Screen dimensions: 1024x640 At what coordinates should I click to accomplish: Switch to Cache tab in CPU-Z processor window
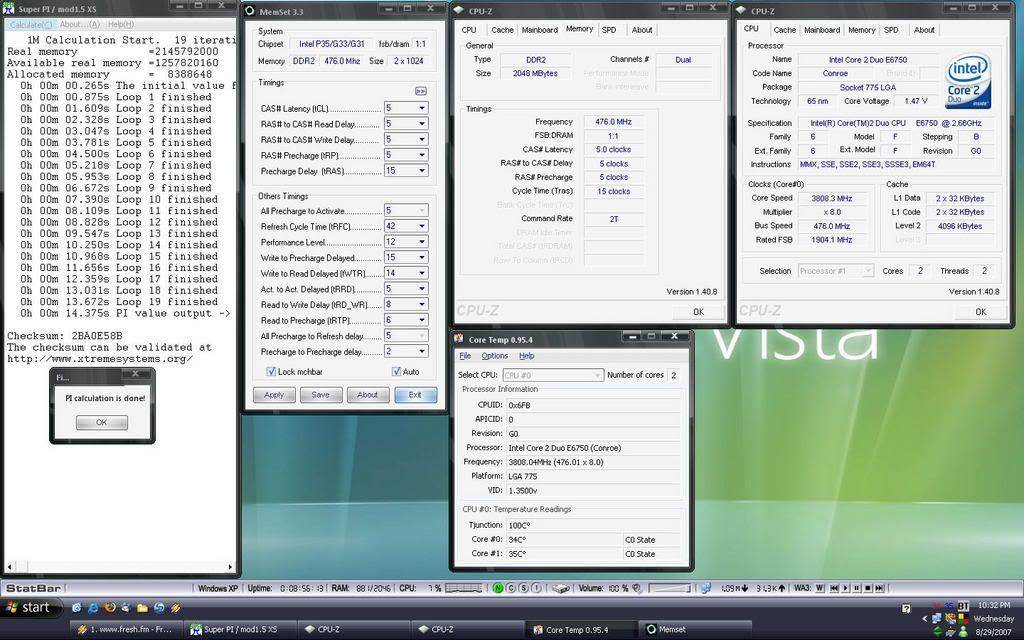coord(784,30)
